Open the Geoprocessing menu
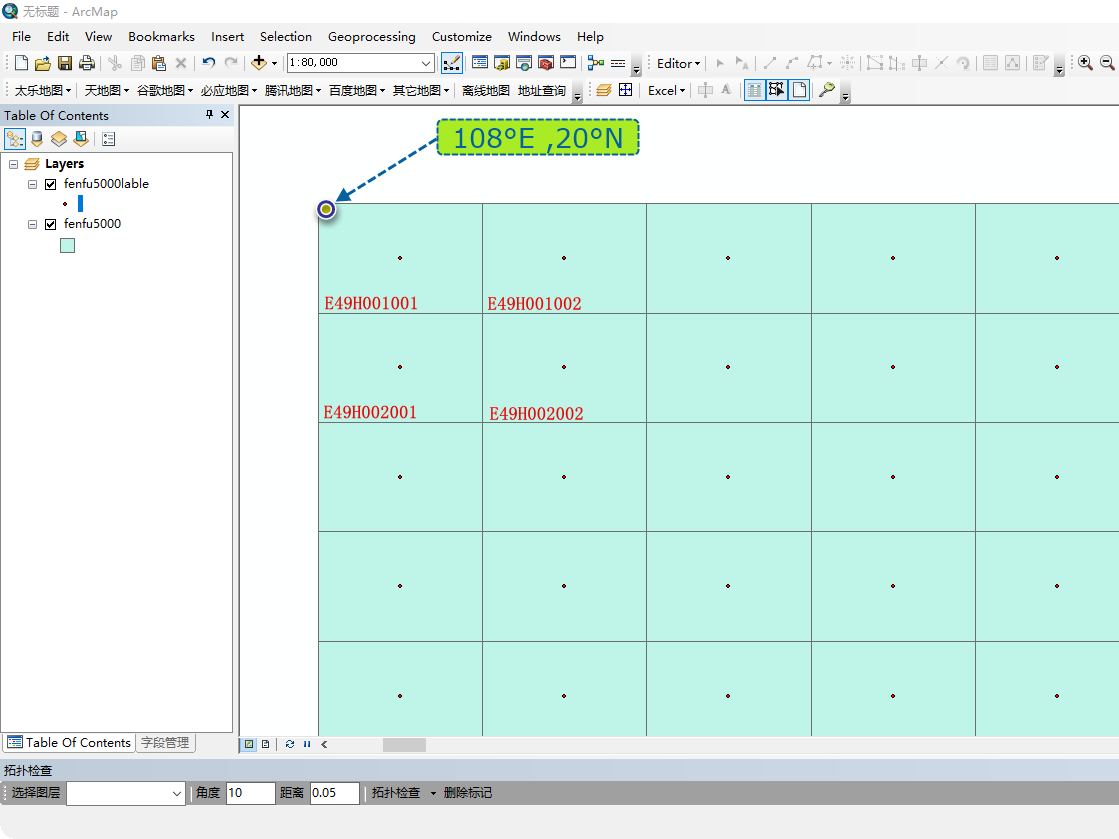This screenshot has width=1119, height=839. 372,36
